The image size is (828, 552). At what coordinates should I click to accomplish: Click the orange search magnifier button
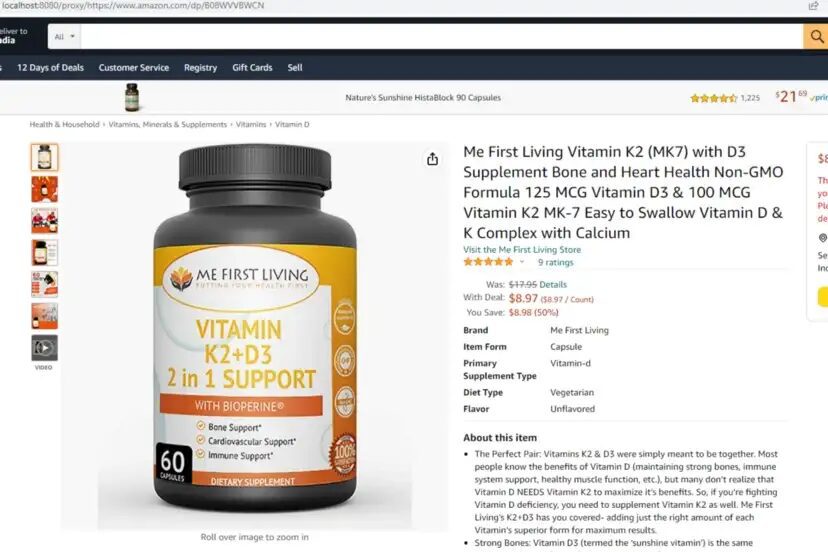click(816, 36)
